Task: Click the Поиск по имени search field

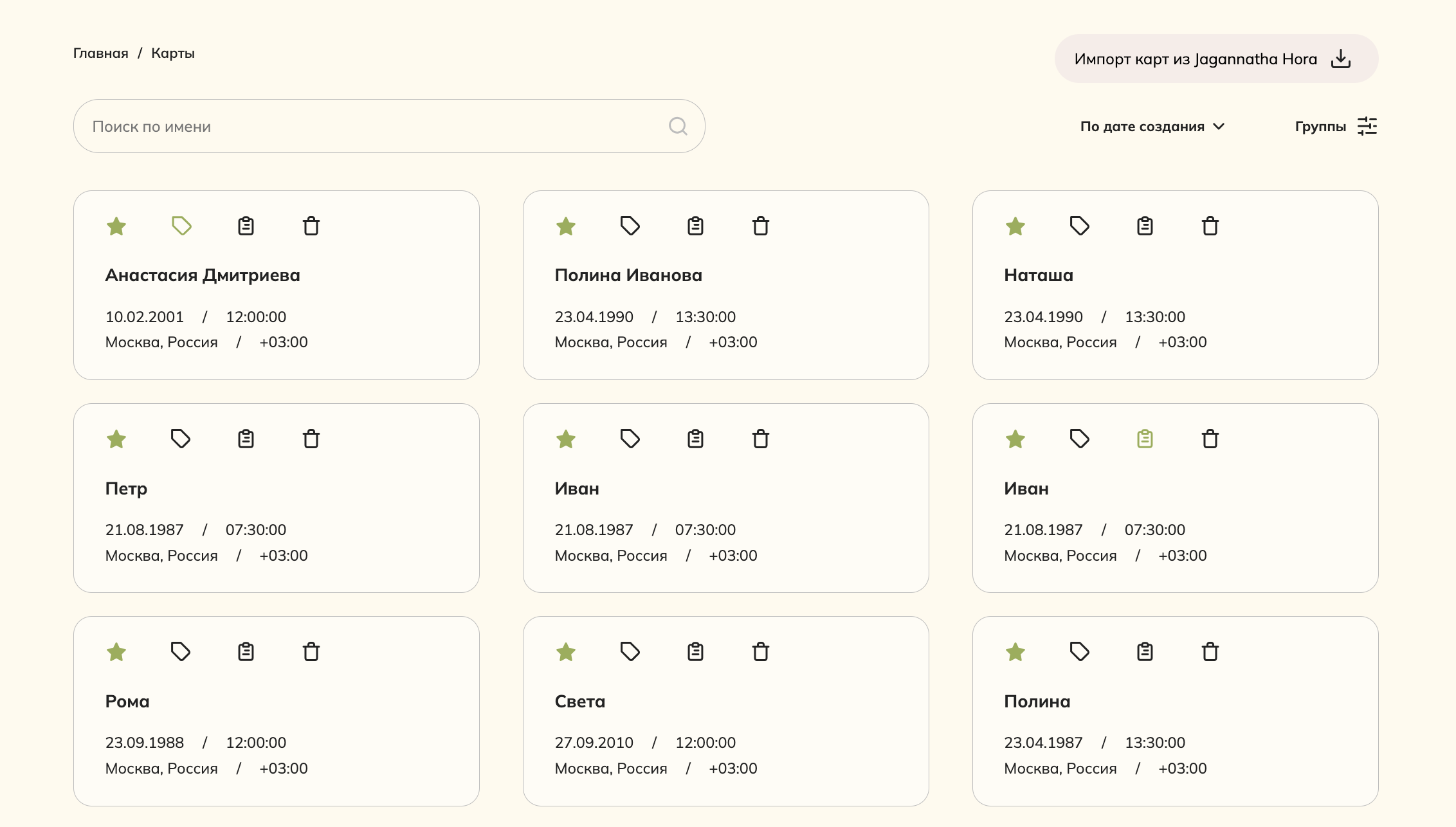Action: coord(389,126)
